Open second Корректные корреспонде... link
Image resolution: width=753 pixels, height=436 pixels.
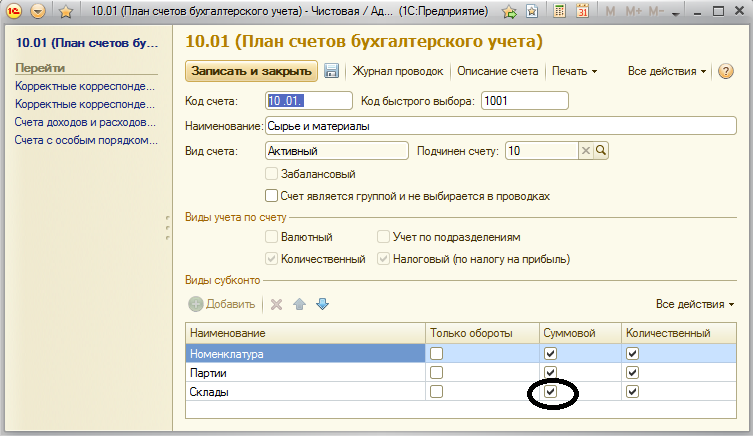coord(85,104)
